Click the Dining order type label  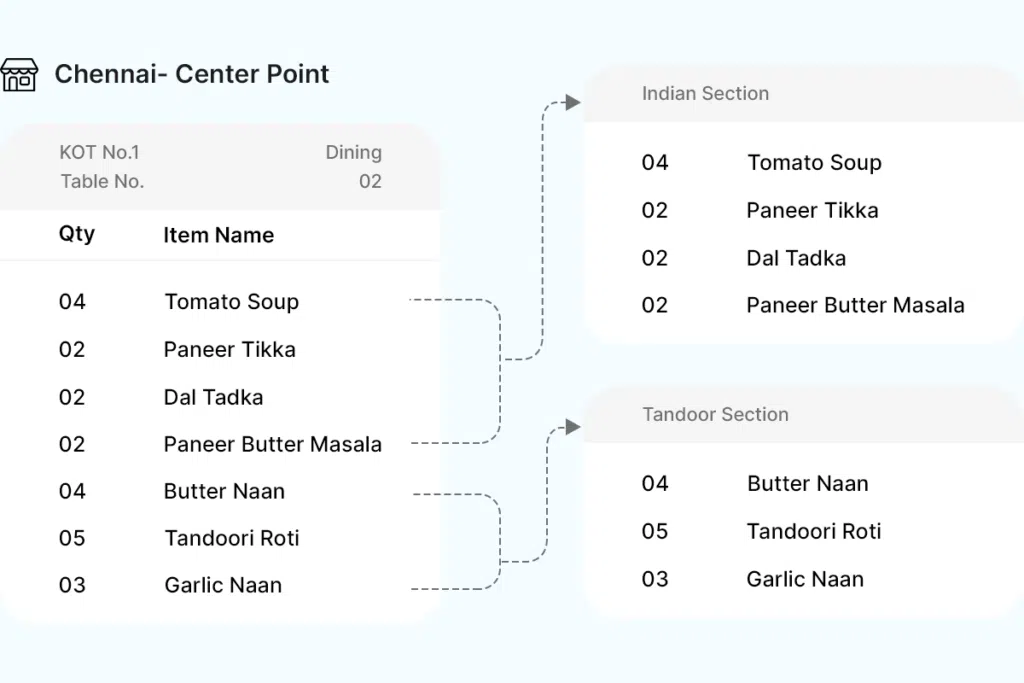click(x=353, y=153)
